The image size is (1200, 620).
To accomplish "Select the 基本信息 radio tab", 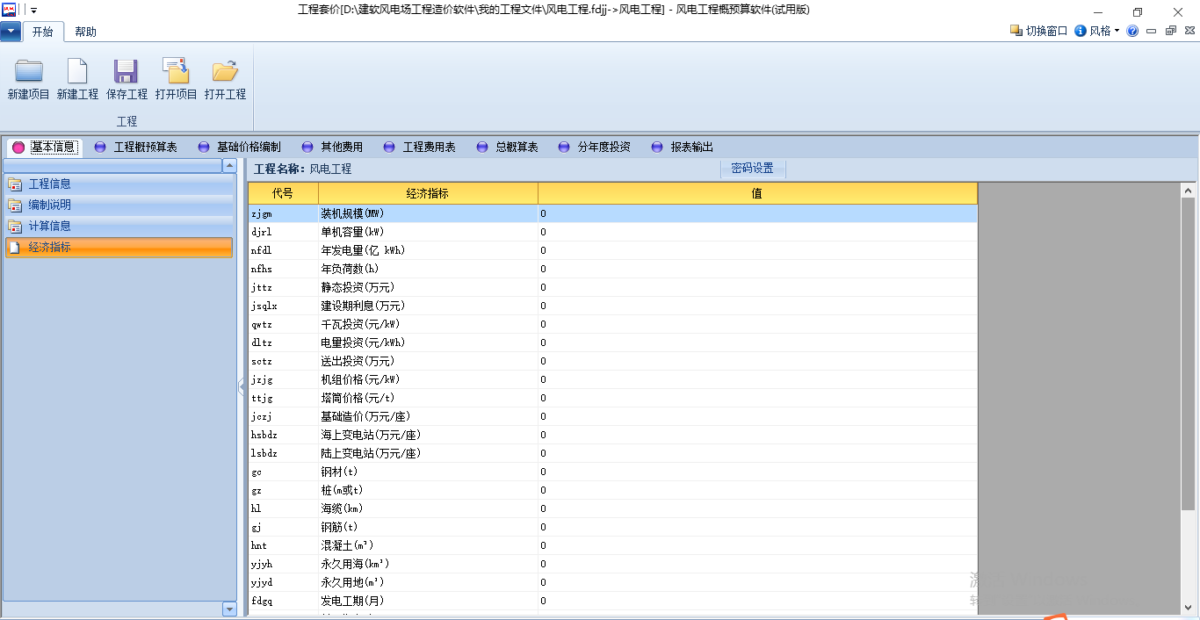I will click(45, 147).
